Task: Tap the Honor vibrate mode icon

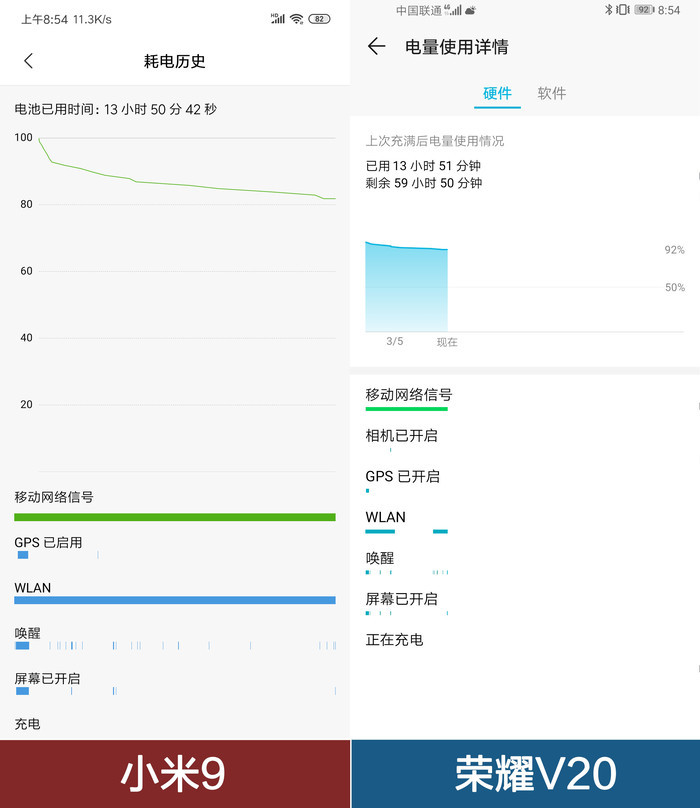Action: click(623, 10)
